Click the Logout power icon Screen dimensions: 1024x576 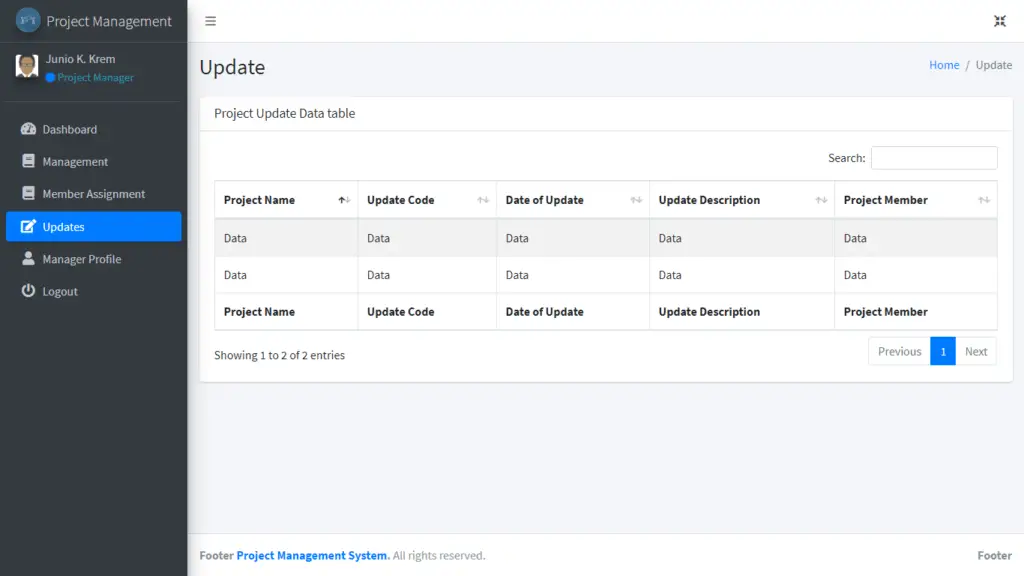(28, 291)
